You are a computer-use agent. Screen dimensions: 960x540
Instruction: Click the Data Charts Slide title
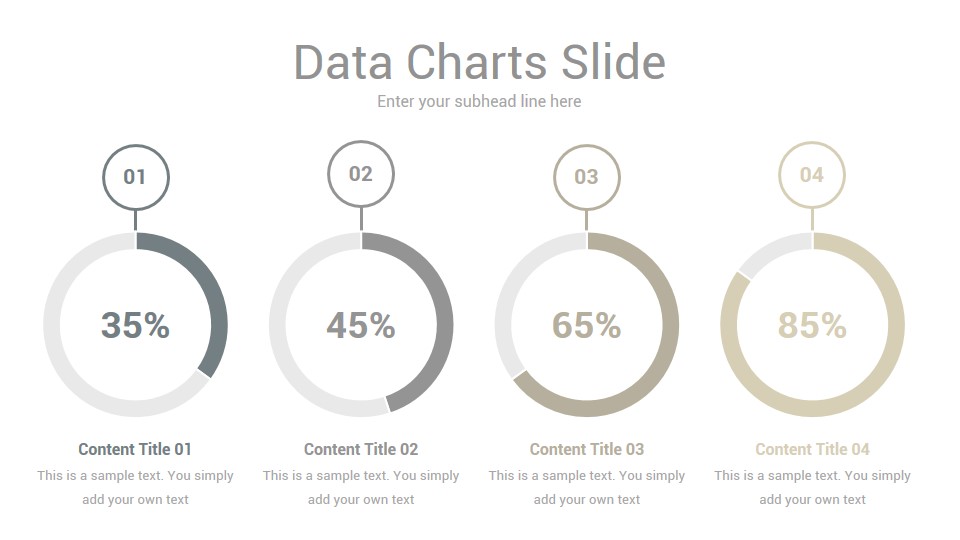tap(479, 62)
